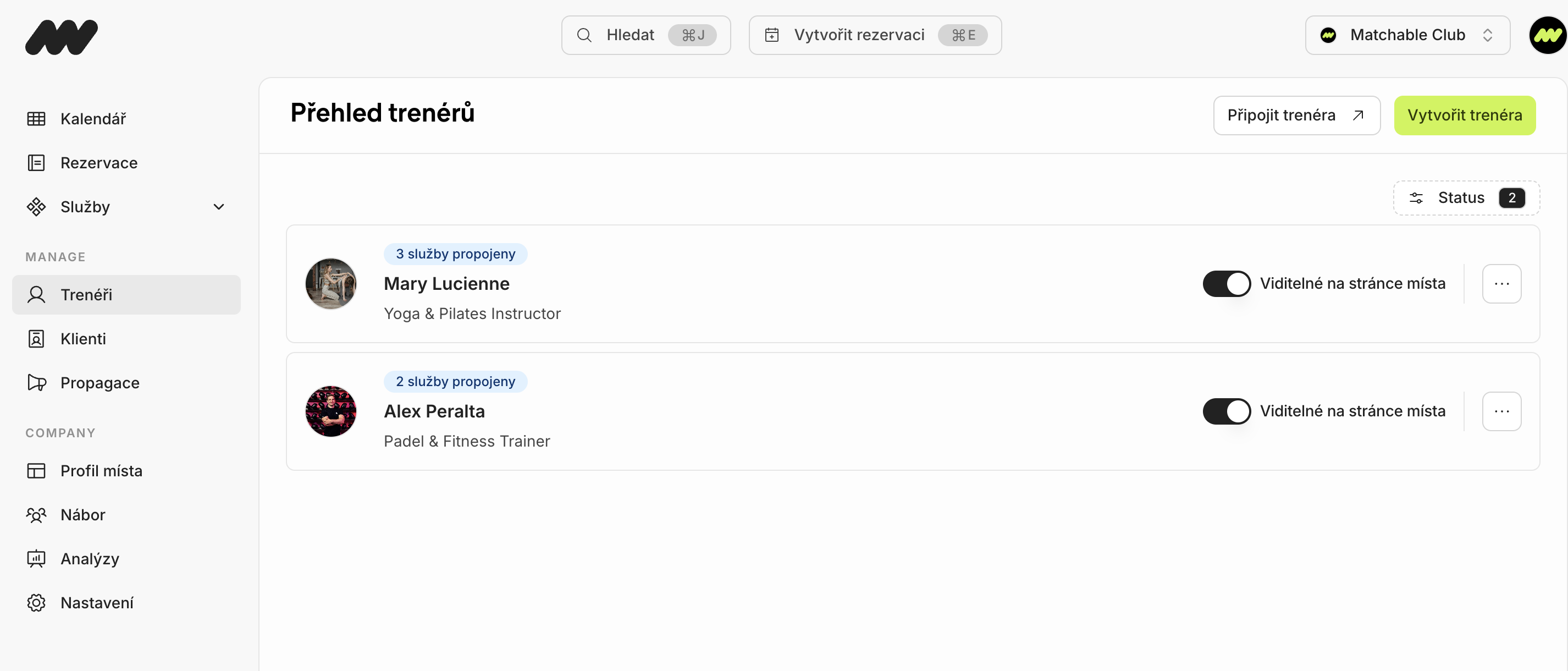Disable Alex Peralta's venue page visibility
This screenshot has width=1568, height=671.
pyautogui.click(x=1226, y=411)
